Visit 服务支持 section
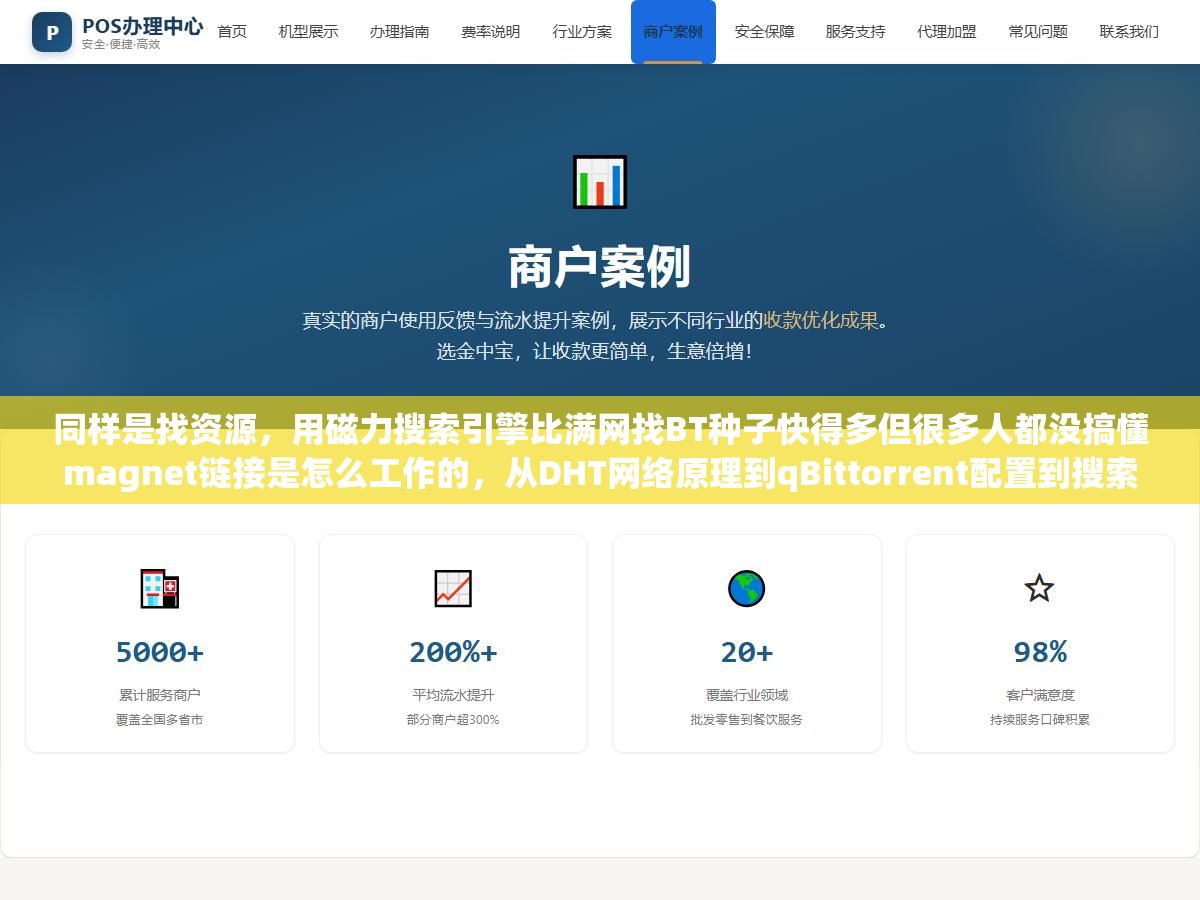This screenshot has height=900, width=1200. [856, 32]
